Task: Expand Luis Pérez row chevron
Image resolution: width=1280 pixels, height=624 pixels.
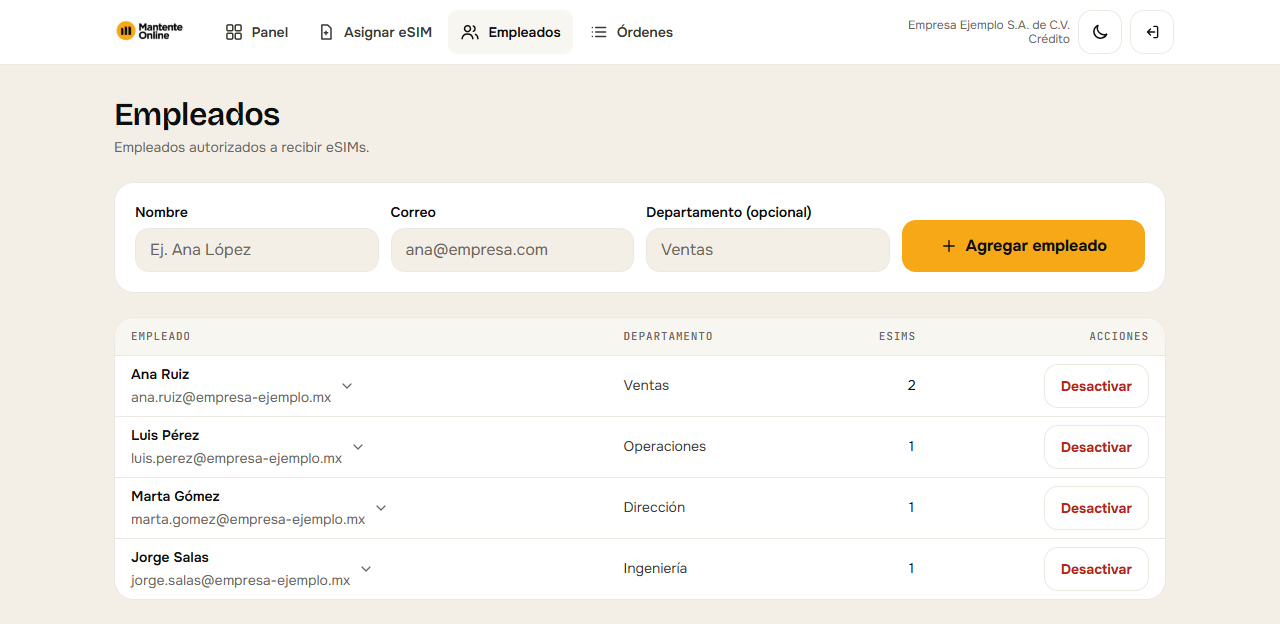Action: point(358,447)
